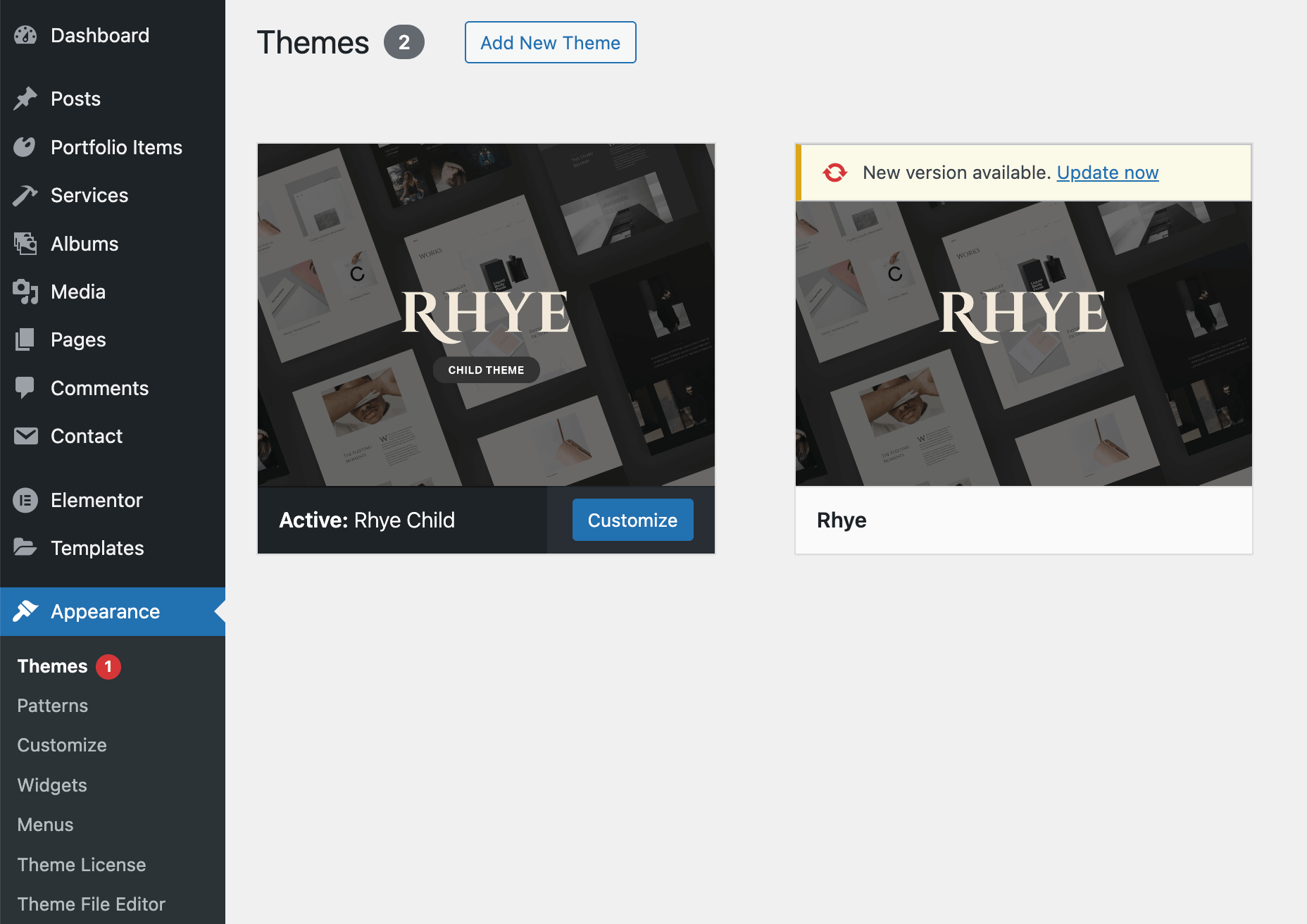
Task: Click the Comments speech bubble icon
Action: click(25, 388)
